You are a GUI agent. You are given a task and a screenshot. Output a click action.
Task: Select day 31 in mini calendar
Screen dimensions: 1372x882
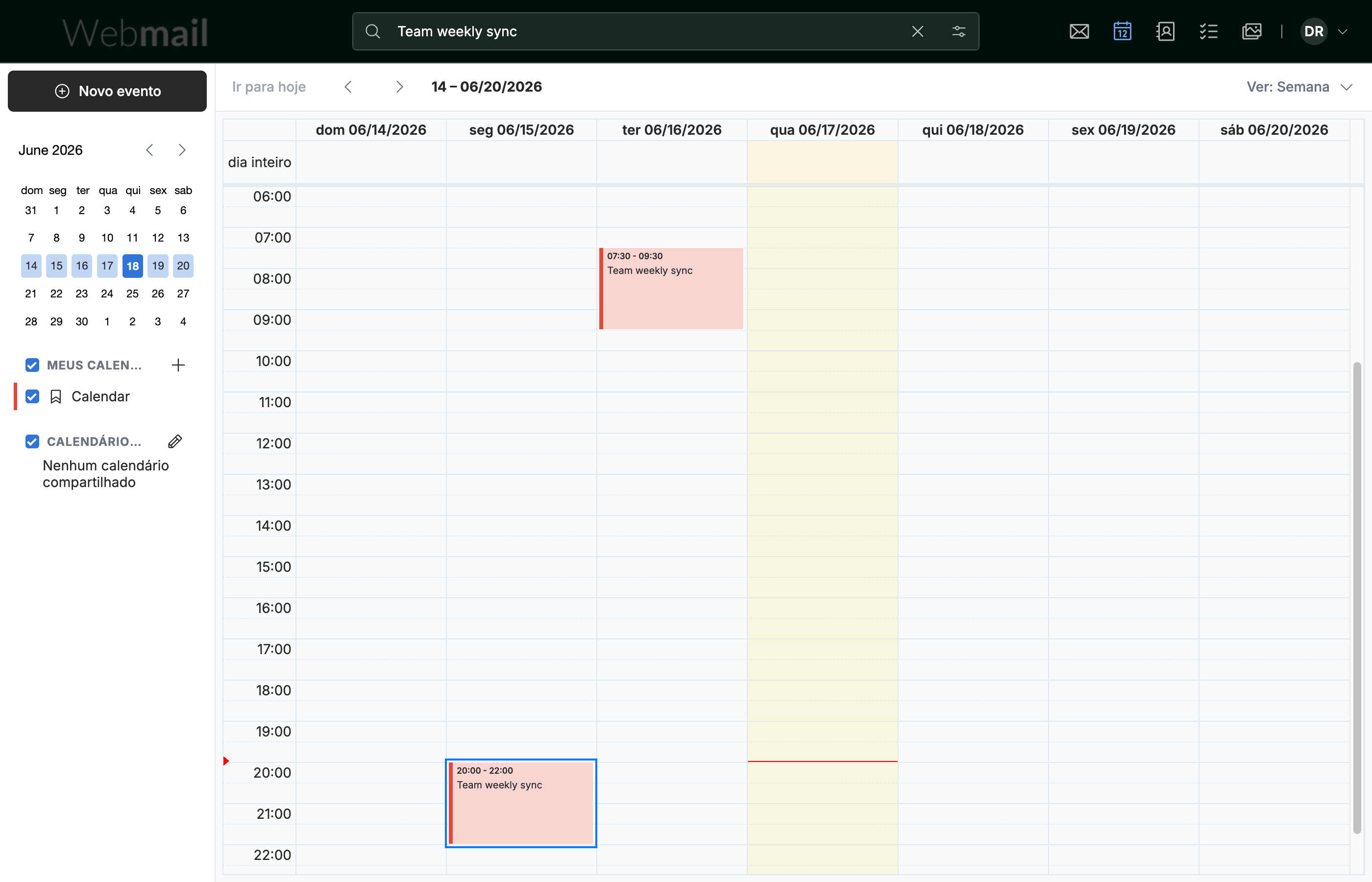click(31, 210)
